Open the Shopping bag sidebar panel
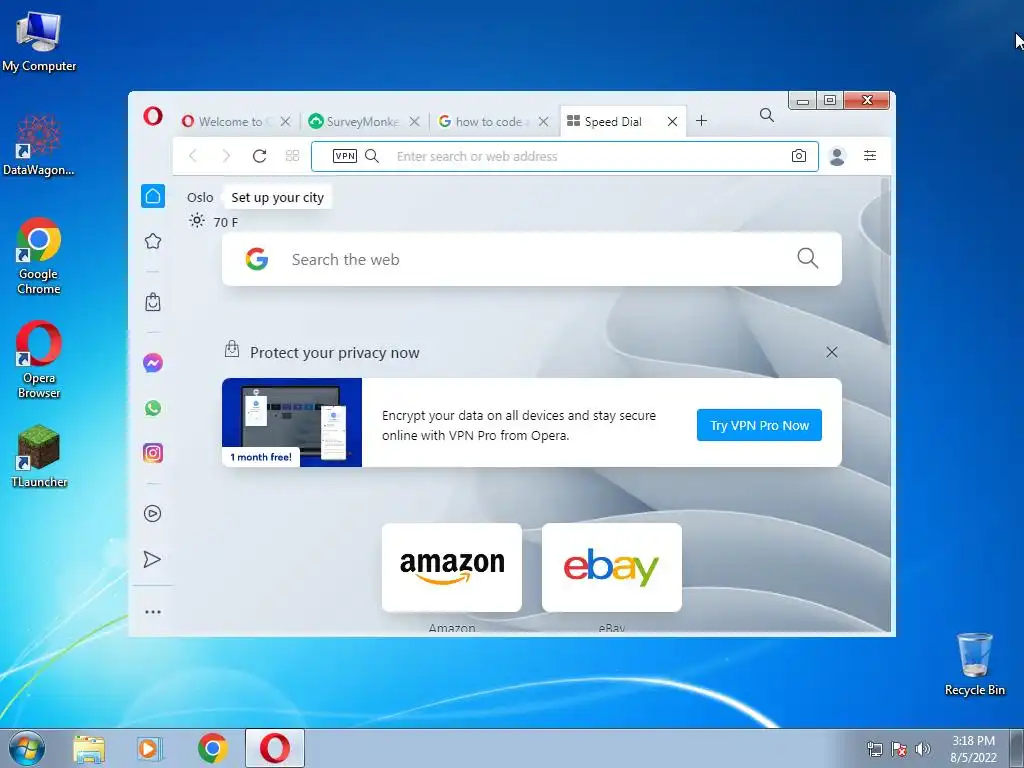1024x768 pixels. click(153, 302)
